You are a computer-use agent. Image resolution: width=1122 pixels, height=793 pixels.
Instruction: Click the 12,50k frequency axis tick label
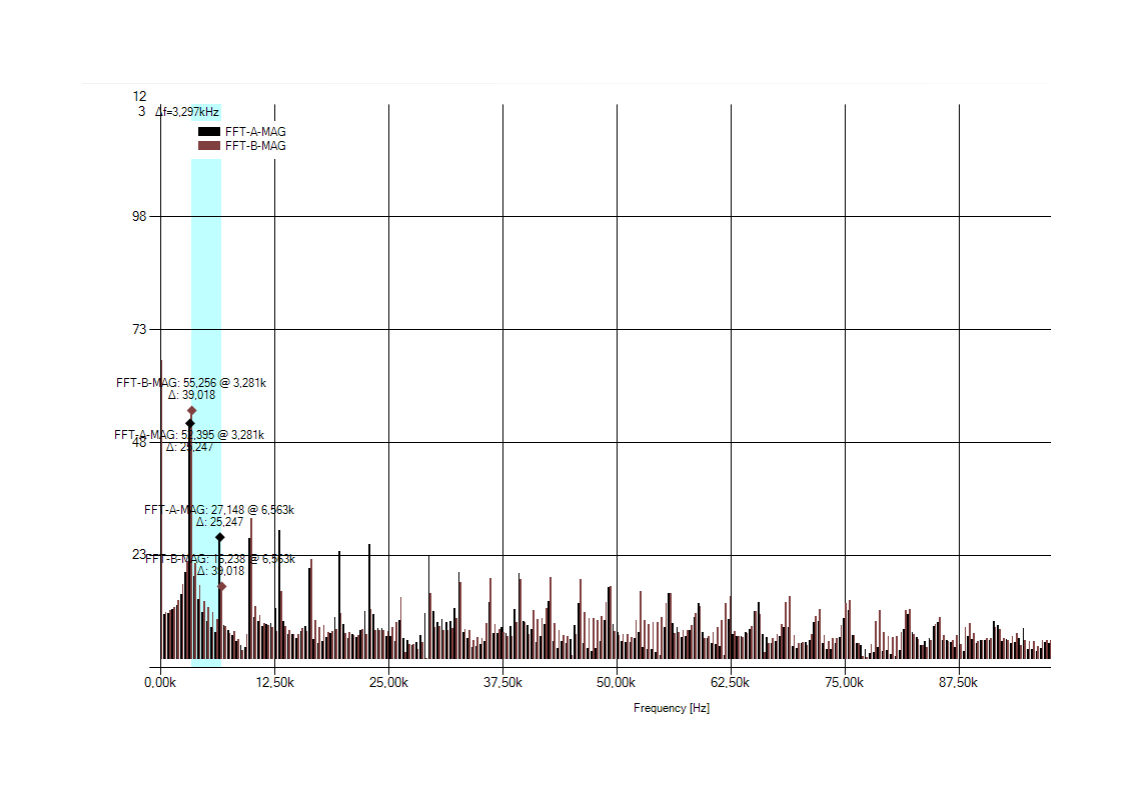click(274, 682)
